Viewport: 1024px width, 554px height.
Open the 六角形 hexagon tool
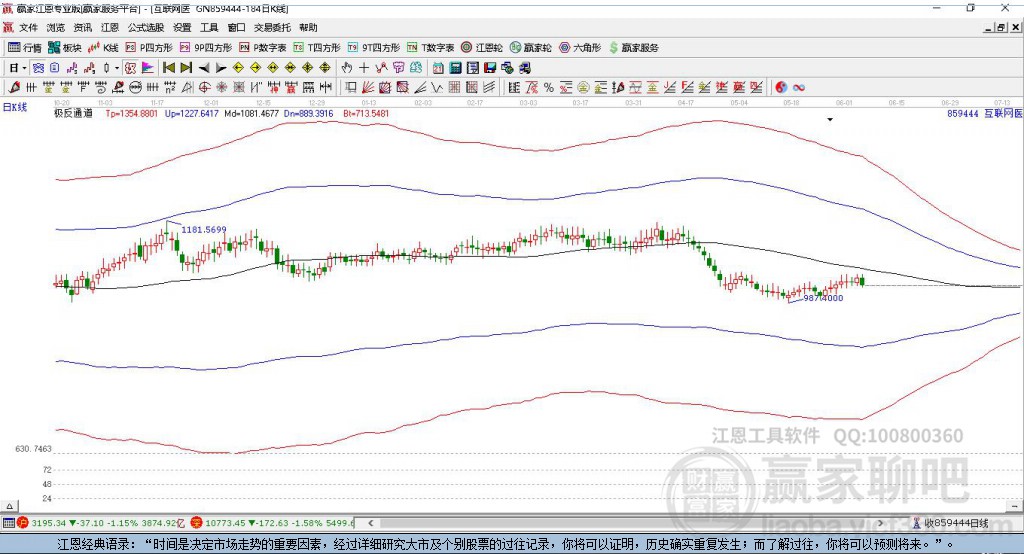click(580, 48)
